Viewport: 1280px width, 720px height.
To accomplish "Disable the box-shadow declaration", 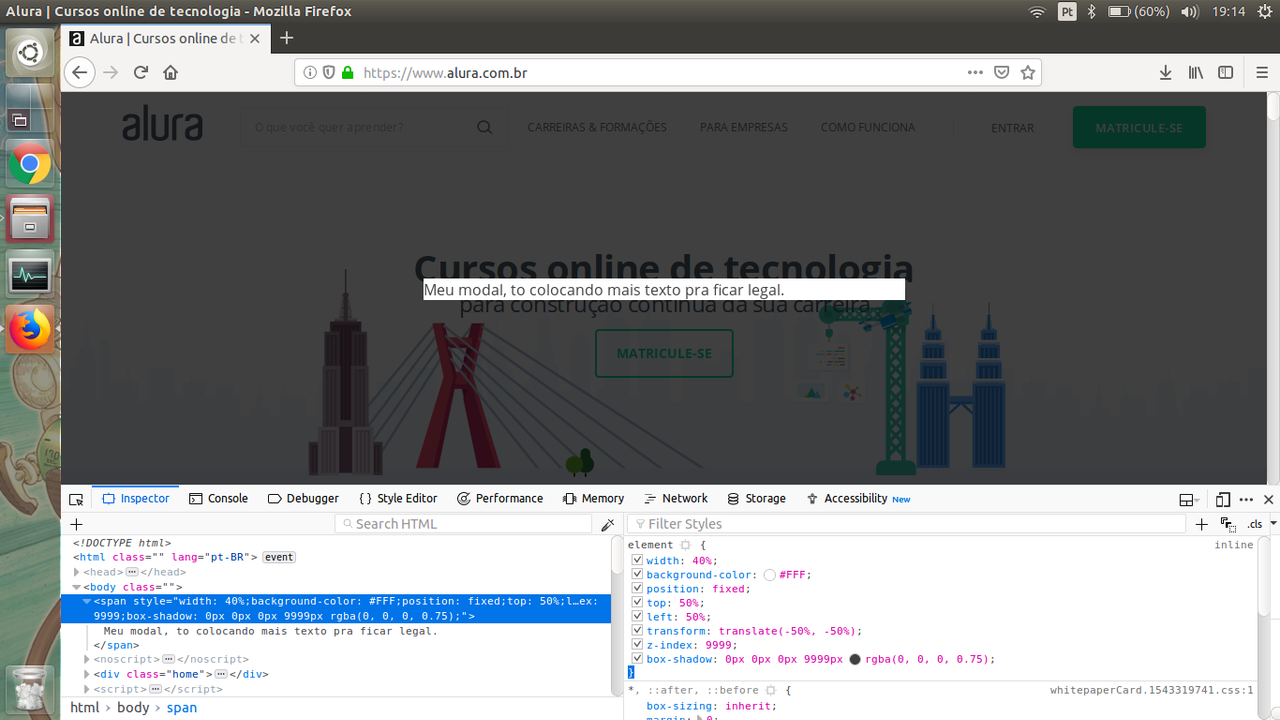I will tap(637, 659).
